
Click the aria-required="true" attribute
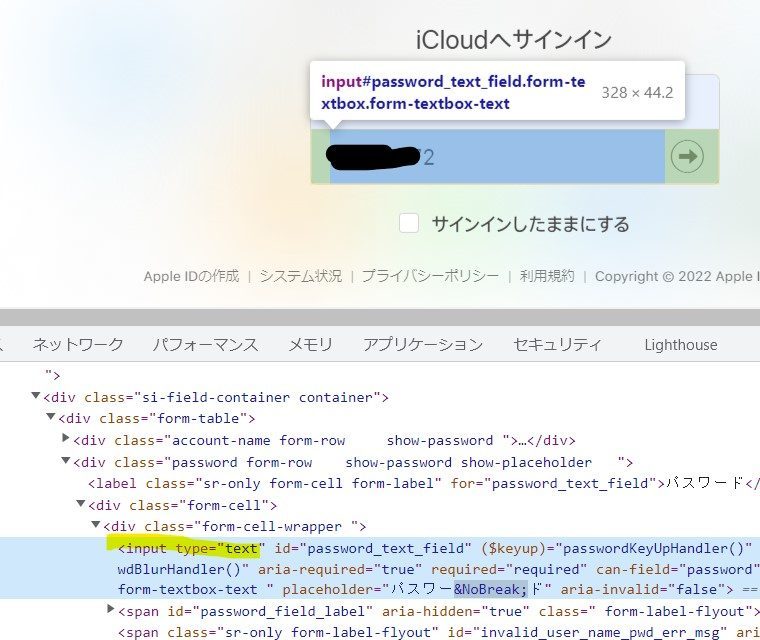click(340, 569)
